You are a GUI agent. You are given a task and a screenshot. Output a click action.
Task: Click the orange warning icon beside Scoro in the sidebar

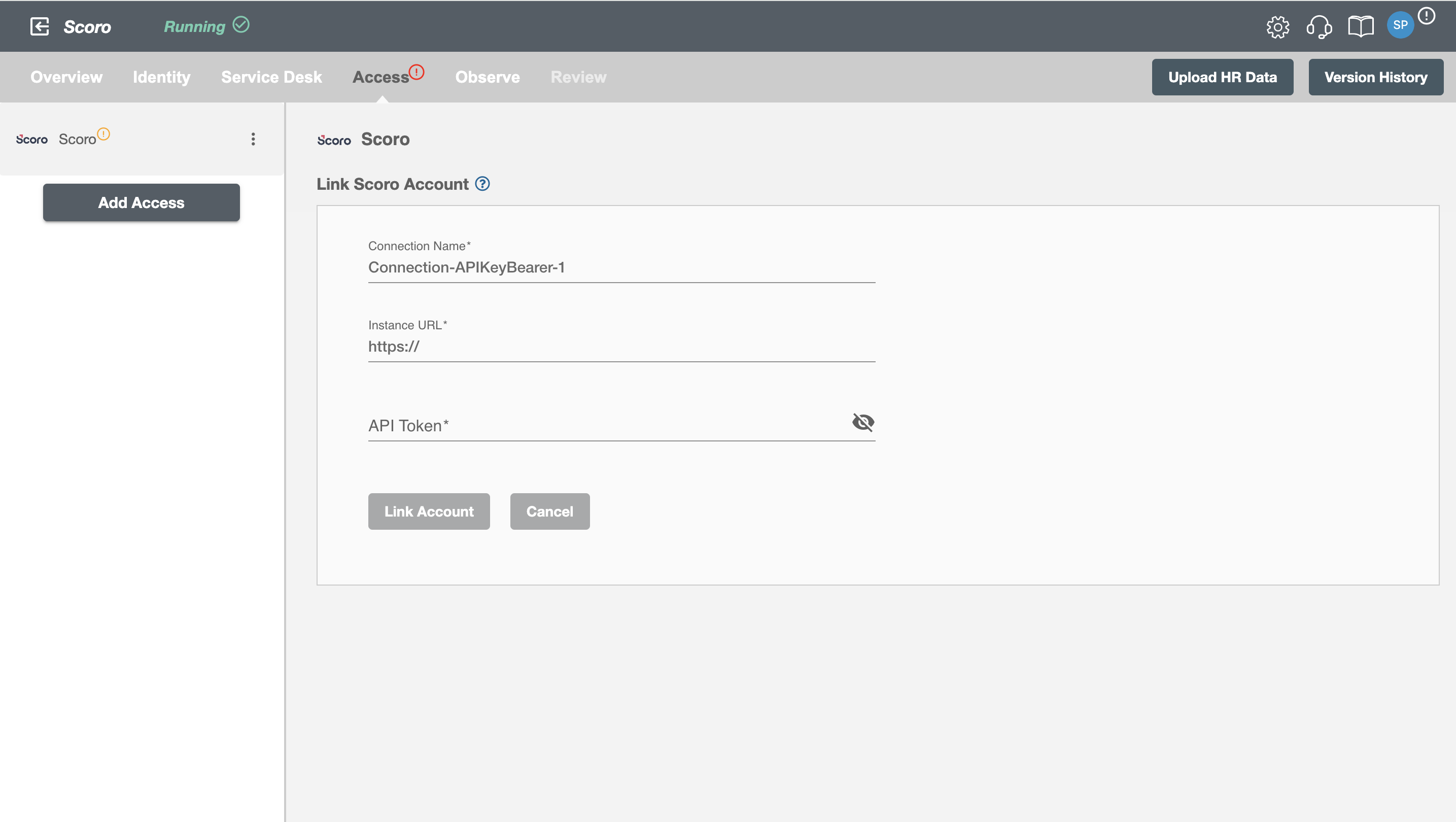pos(103,134)
